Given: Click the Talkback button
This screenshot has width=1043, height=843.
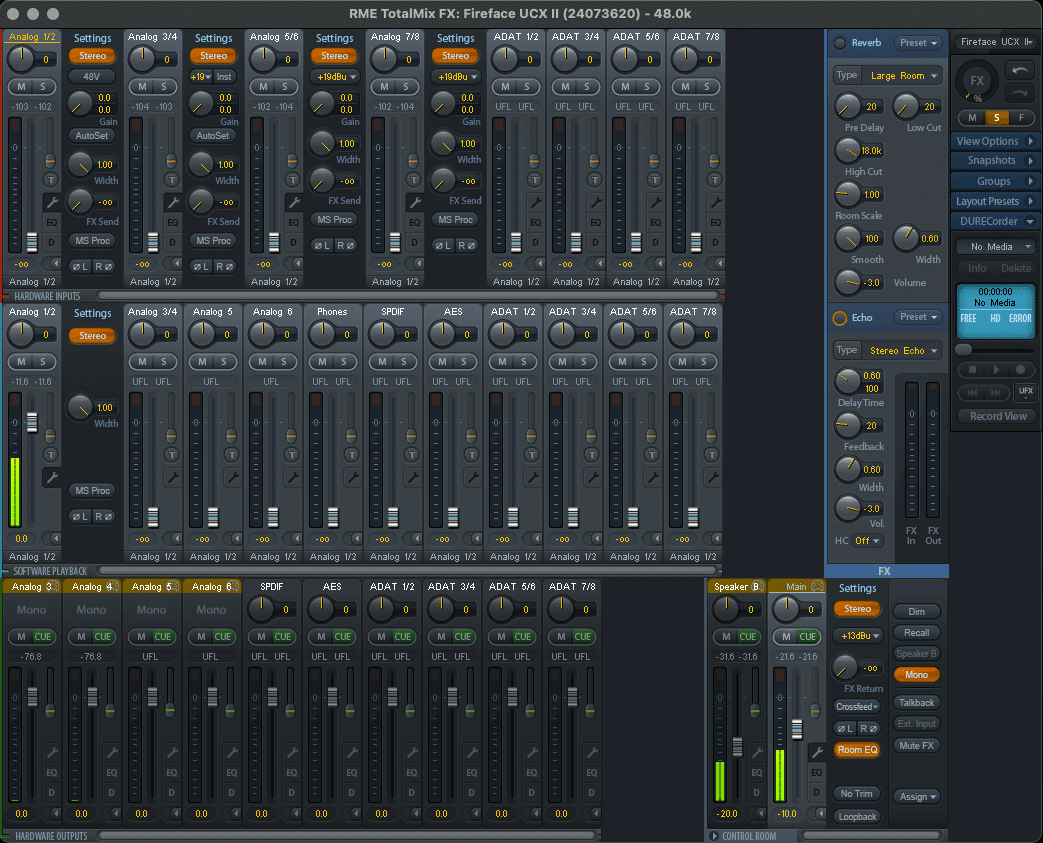Looking at the screenshot, I should pyautogui.click(x=917, y=703).
